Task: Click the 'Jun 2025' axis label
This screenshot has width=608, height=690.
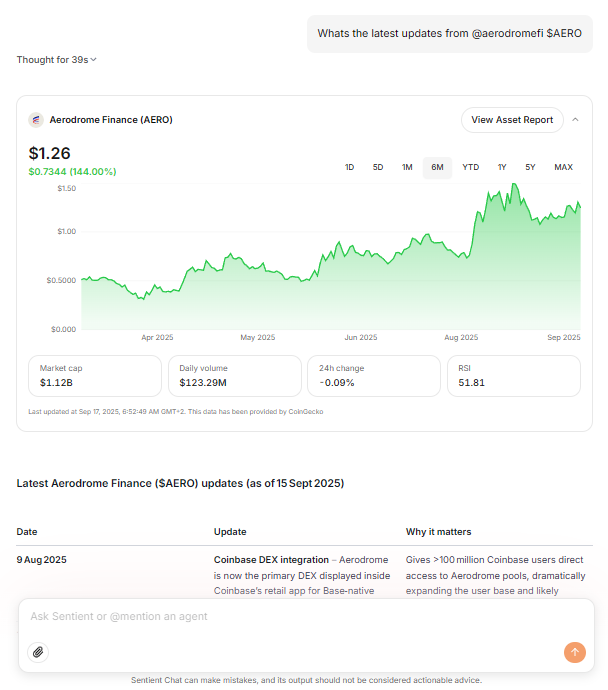Action: (x=361, y=338)
